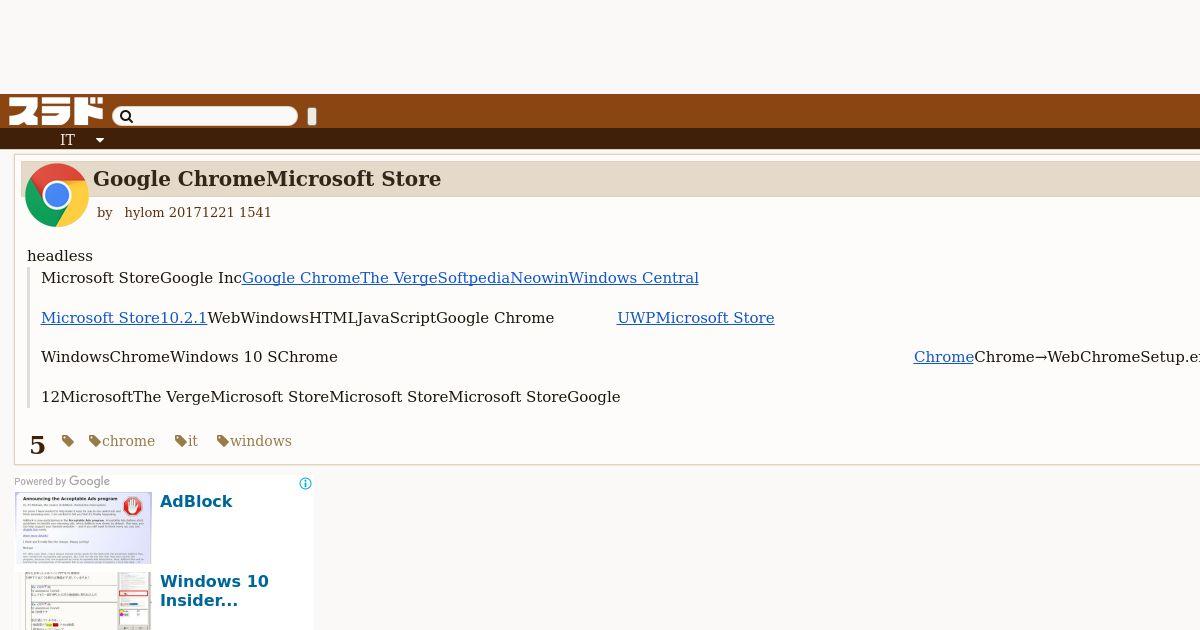
Task: Click the date text 20171221 1541
Action: pyautogui.click(x=220, y=213)
